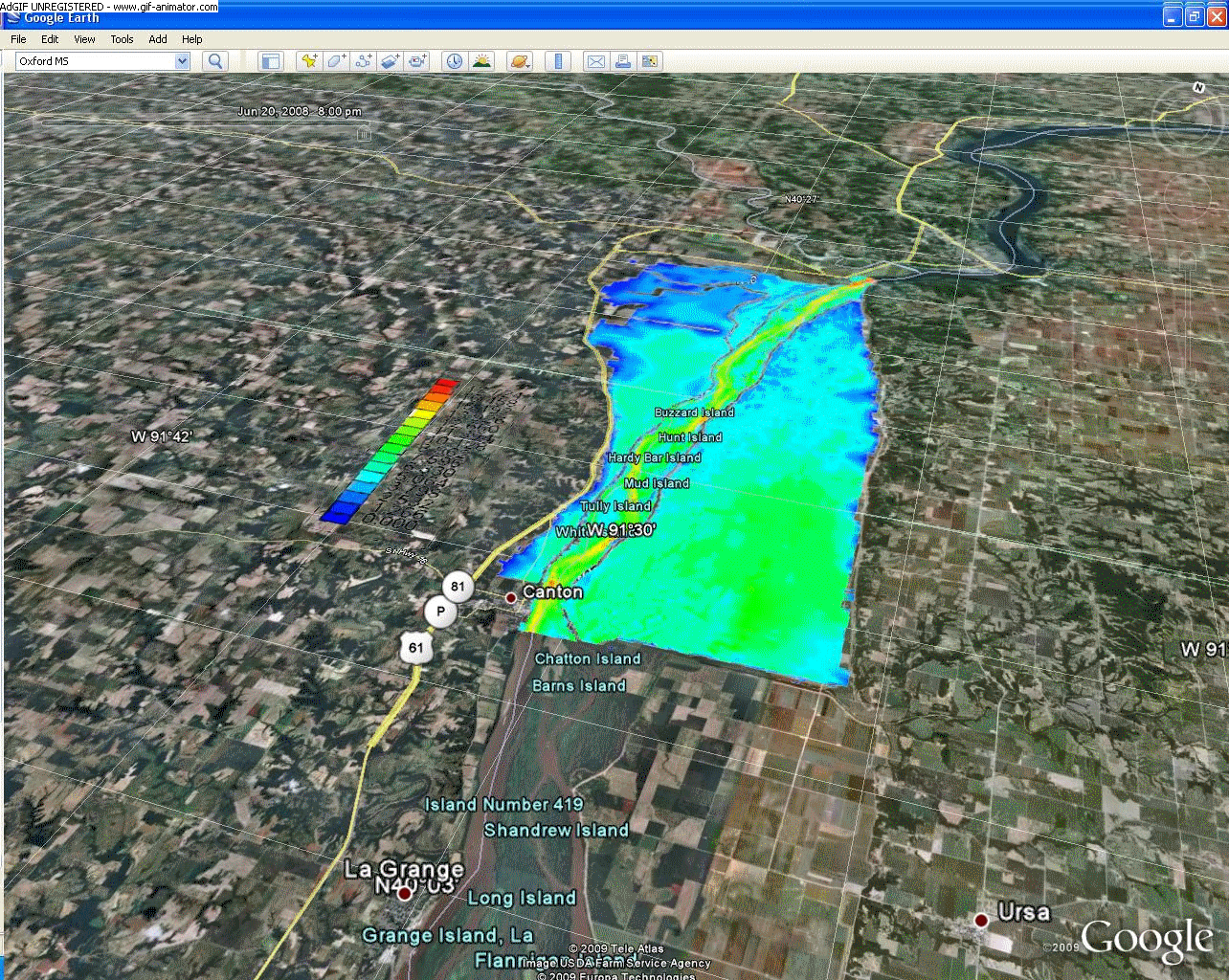Click the email envelope icon
Screen dimensions: 1229x980
pos(595,61)
